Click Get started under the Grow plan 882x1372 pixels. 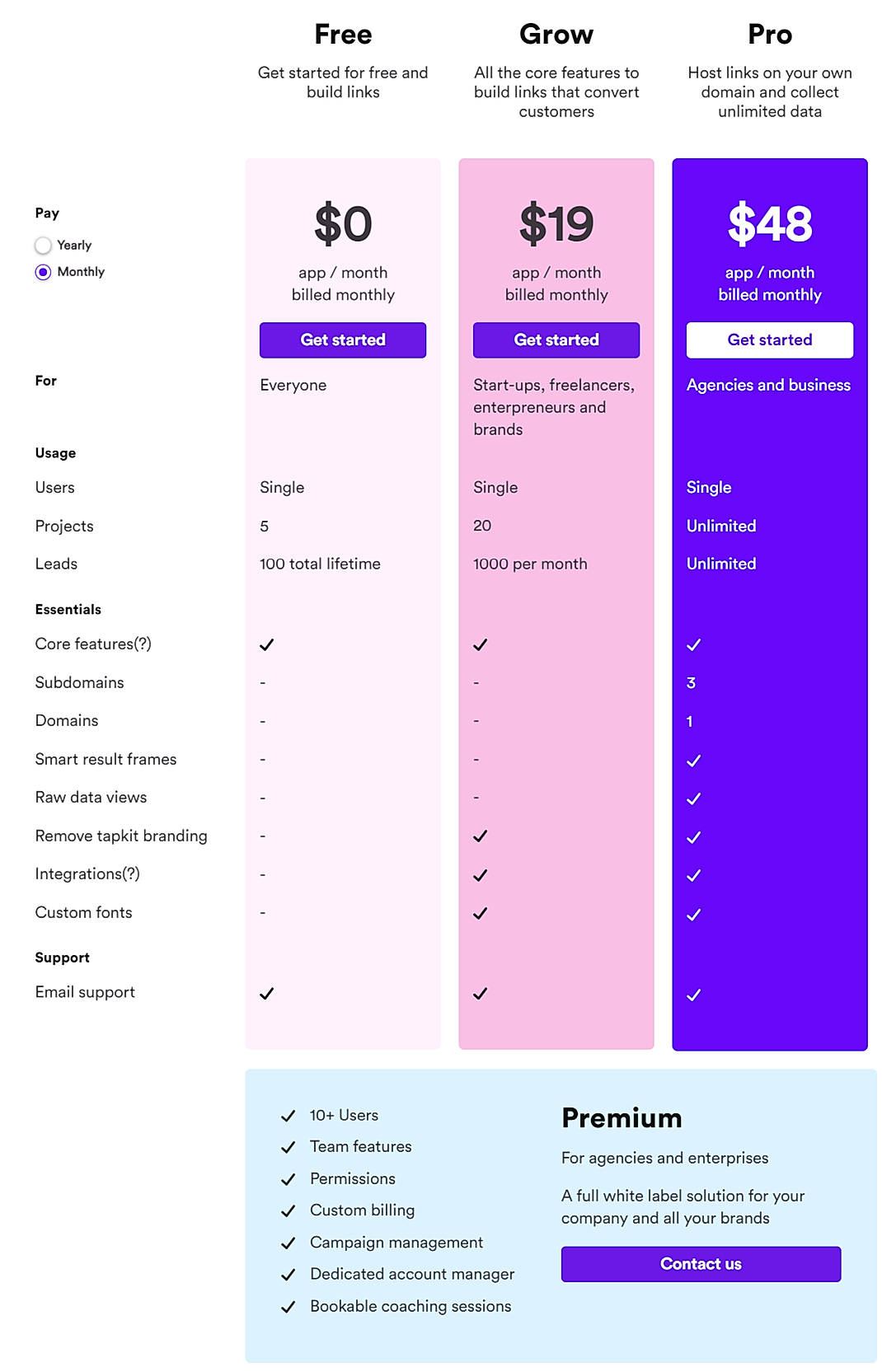click(556, 339)
